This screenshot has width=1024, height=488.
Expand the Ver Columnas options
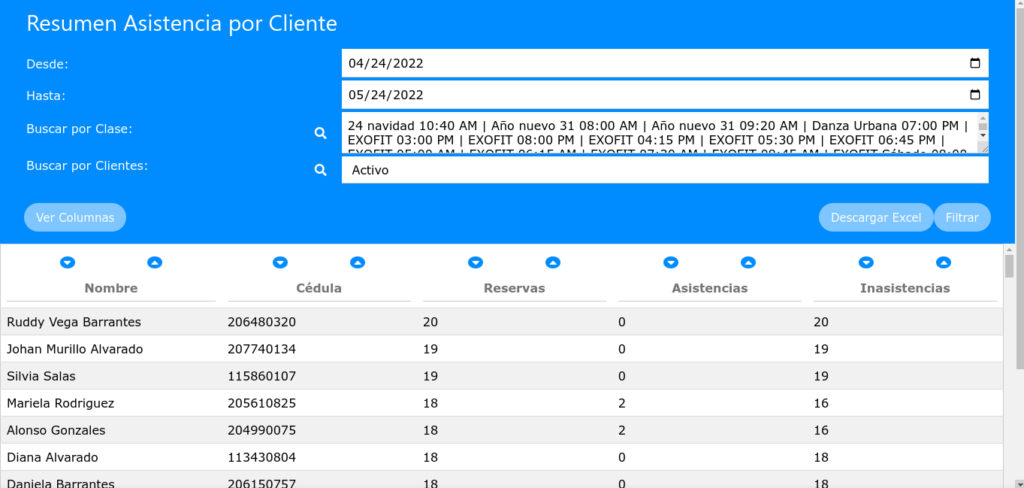point(75,217)
